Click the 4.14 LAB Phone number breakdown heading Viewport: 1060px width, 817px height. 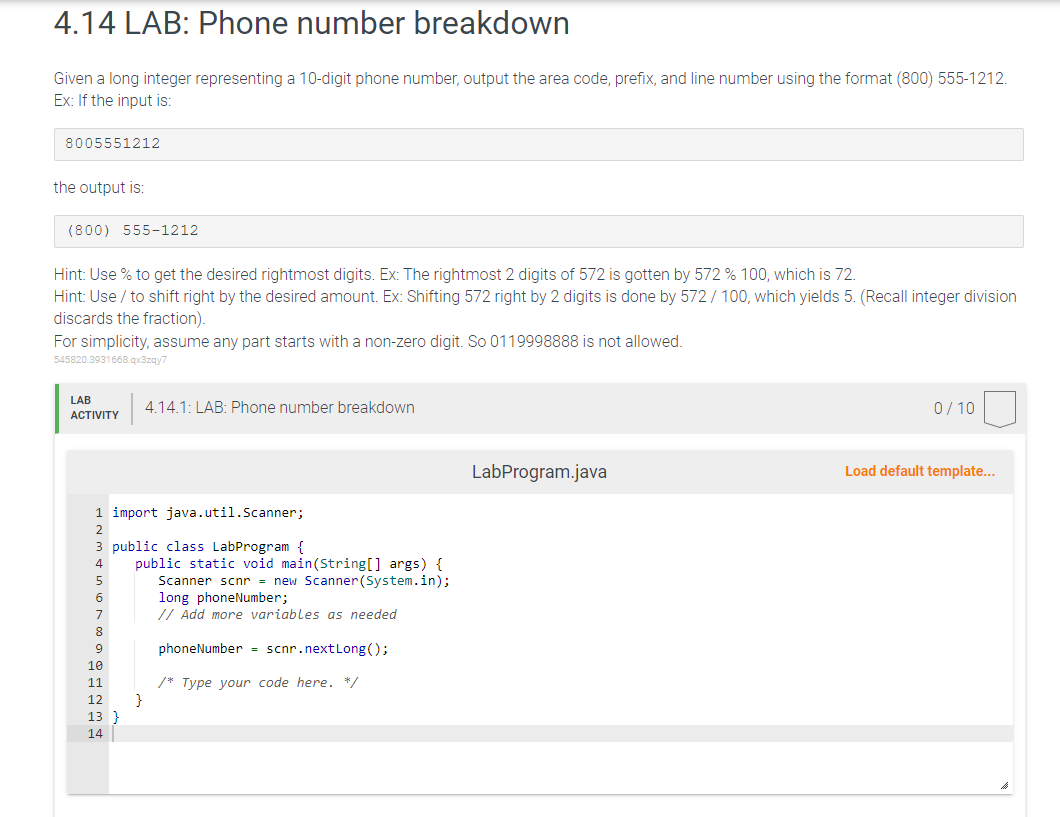click(x=310, y=23)
